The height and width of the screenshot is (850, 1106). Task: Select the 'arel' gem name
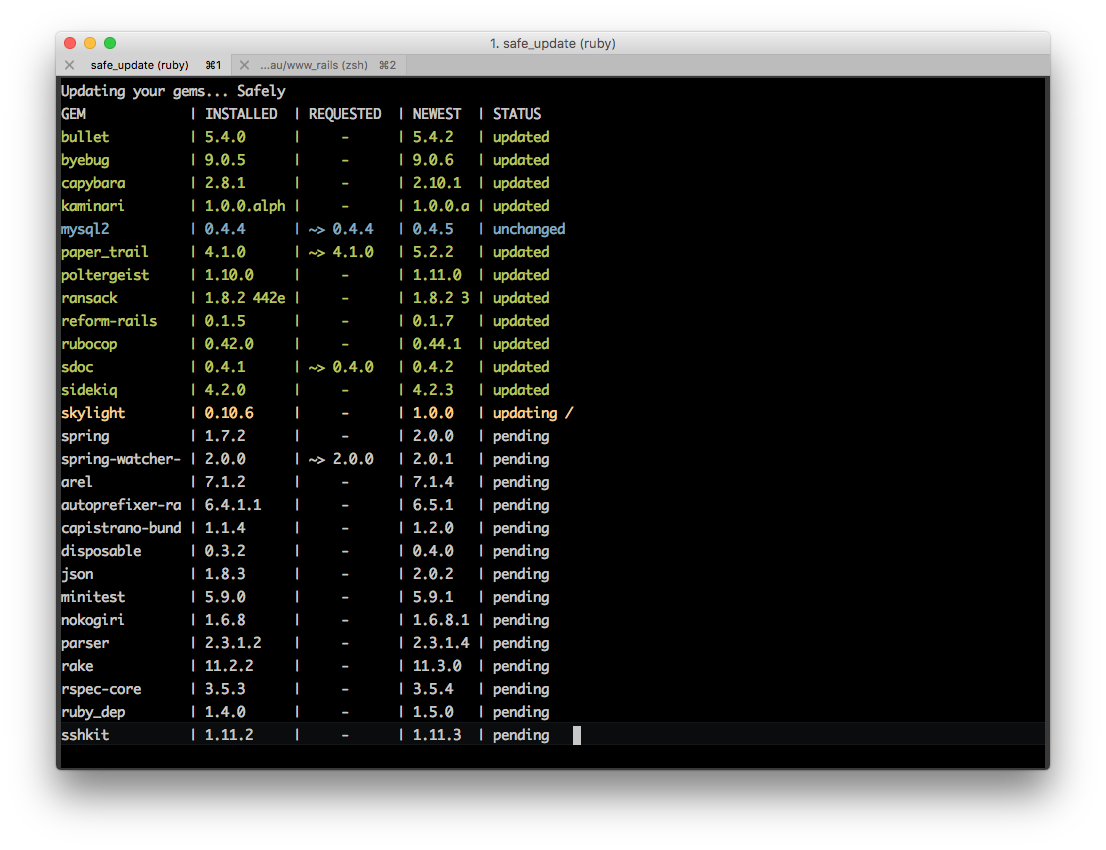point(76,482)
